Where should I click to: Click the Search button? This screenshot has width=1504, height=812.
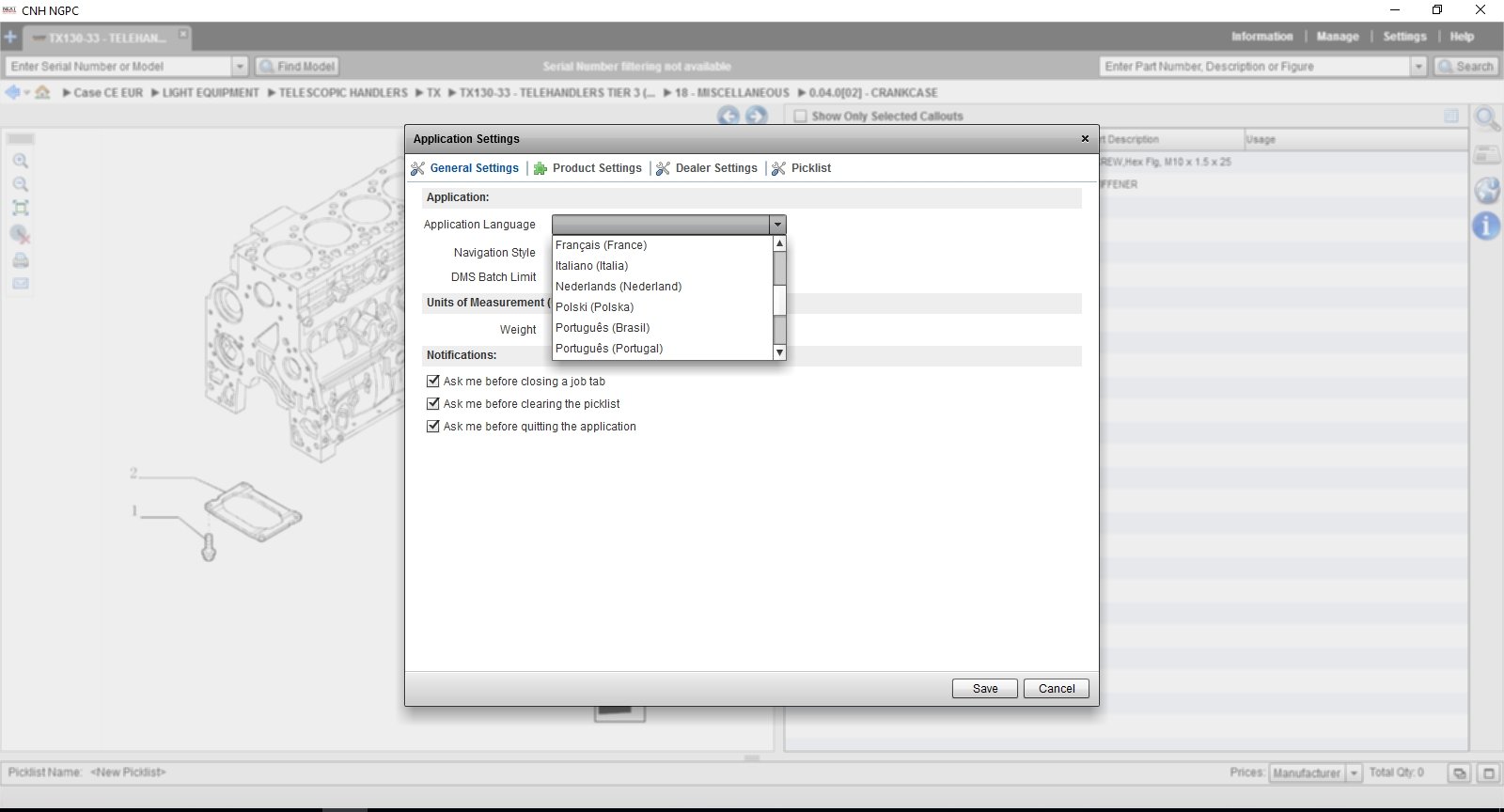[1465, 66]
